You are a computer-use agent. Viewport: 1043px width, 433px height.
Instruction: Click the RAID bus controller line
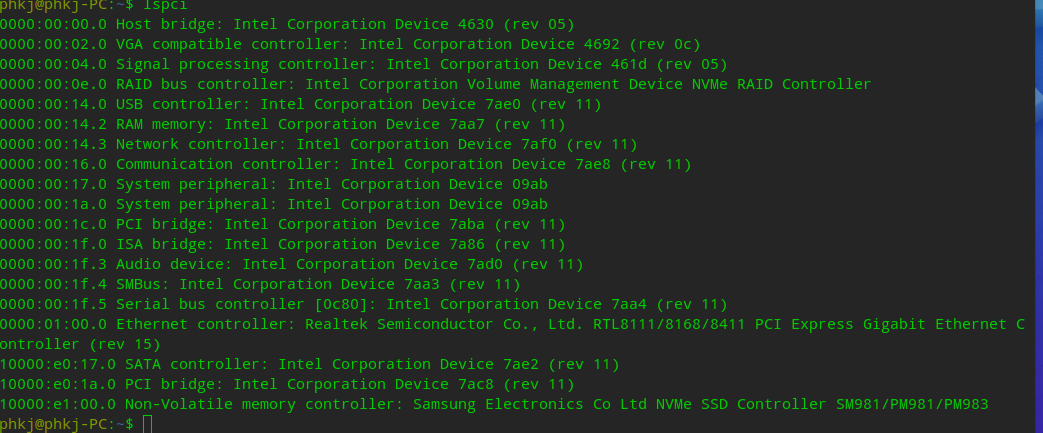pos(435,84)
